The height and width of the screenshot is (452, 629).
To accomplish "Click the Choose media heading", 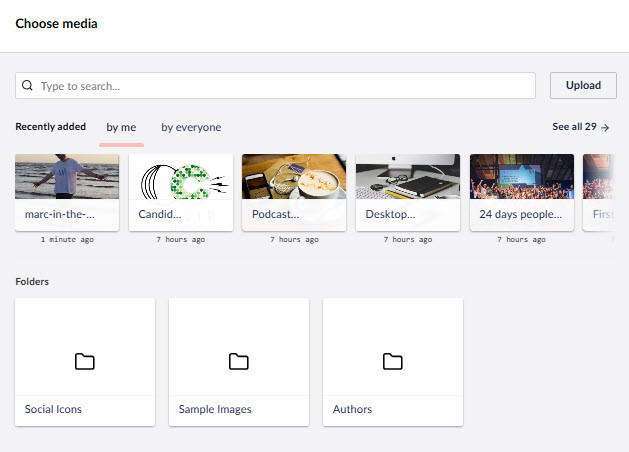I will click(56, 24).
